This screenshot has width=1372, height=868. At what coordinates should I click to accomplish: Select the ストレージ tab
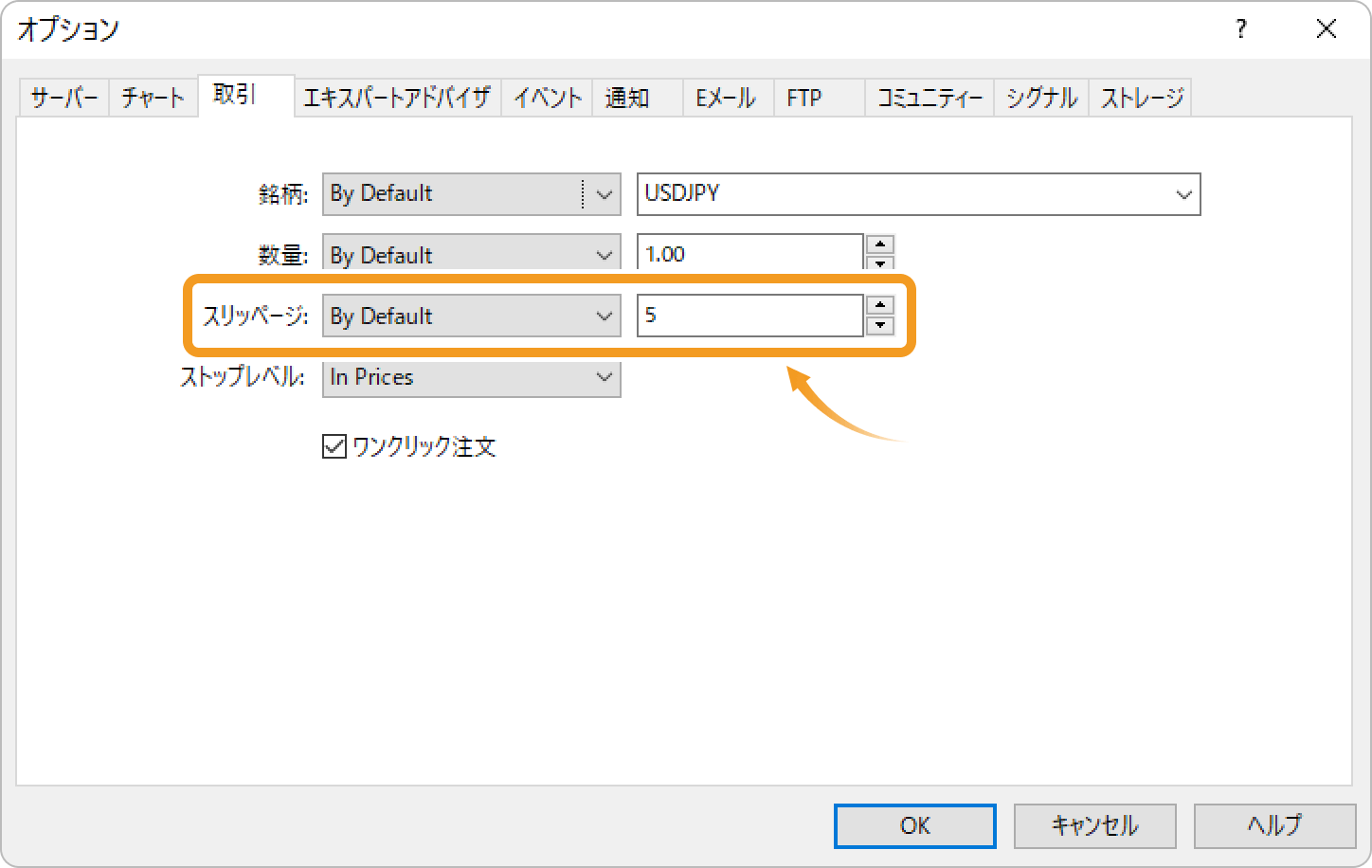pyautogui.click(x=1141, y=98)
